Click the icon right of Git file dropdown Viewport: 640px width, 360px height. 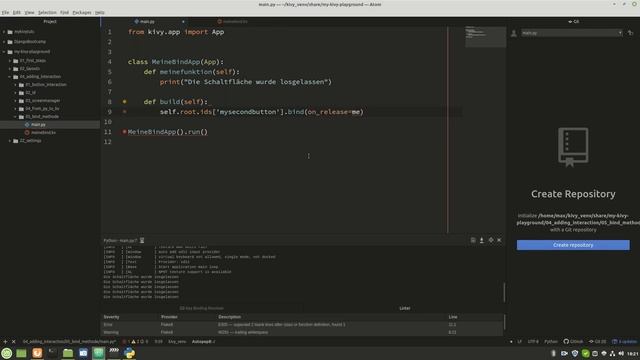click(x=630, y=33)
